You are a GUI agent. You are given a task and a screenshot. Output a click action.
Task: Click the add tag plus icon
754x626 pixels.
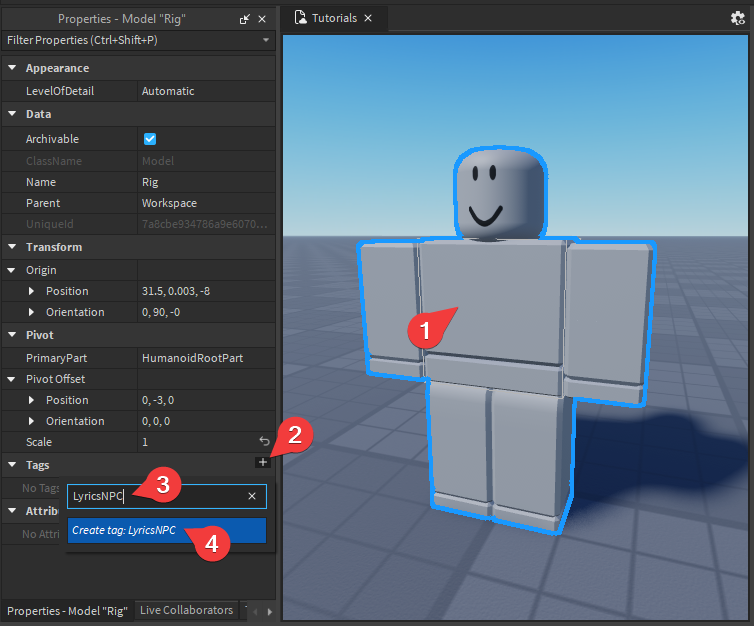click(x=262, y=462)
